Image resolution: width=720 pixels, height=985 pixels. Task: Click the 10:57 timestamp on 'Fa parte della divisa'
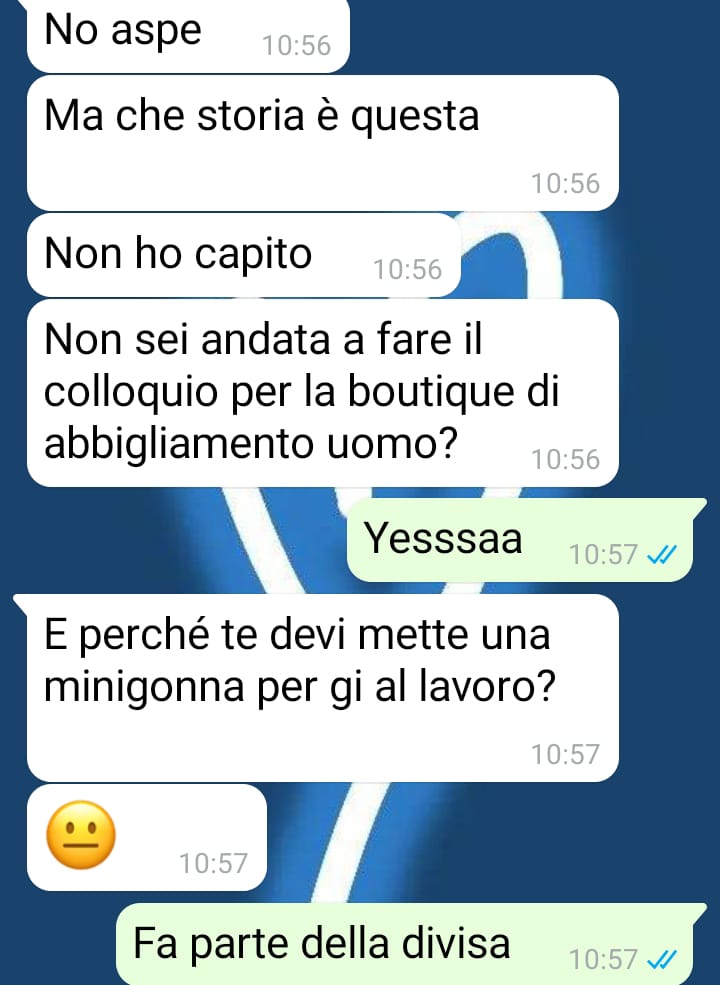point(603,959)
